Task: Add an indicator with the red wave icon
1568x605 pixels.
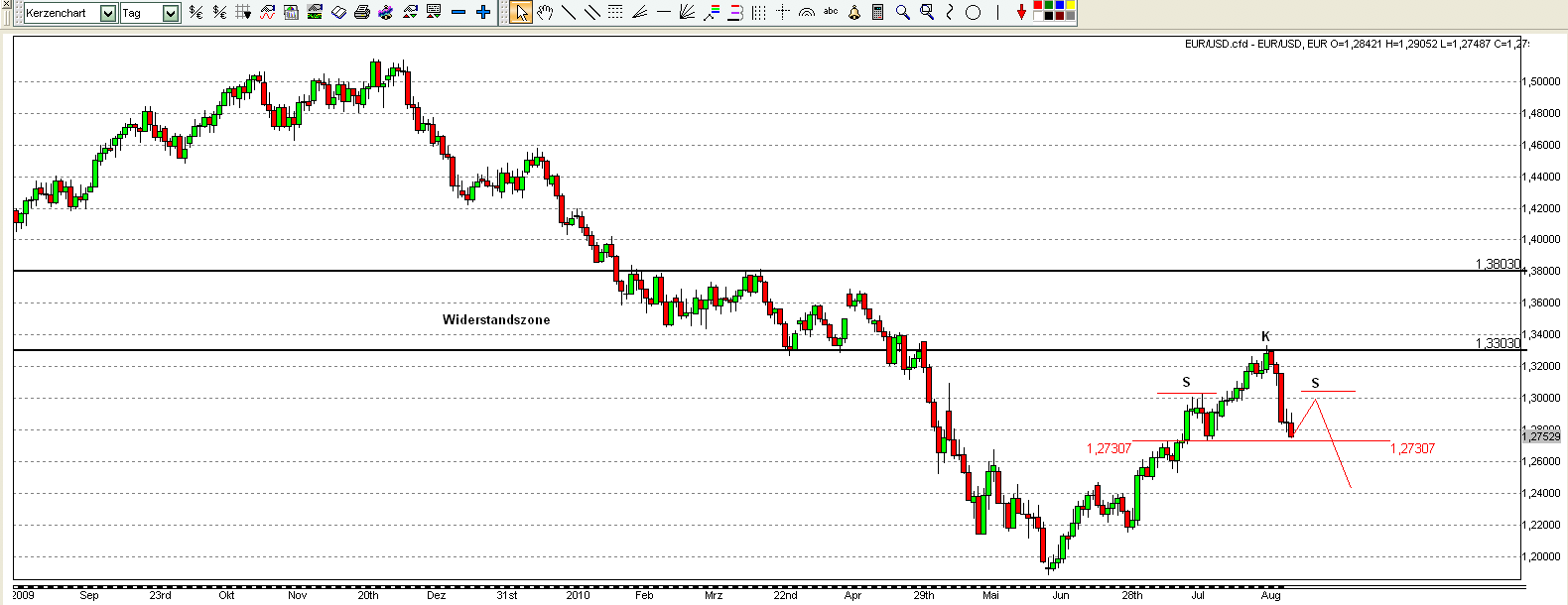Action: pyautogui.click(x=268, y=12)
